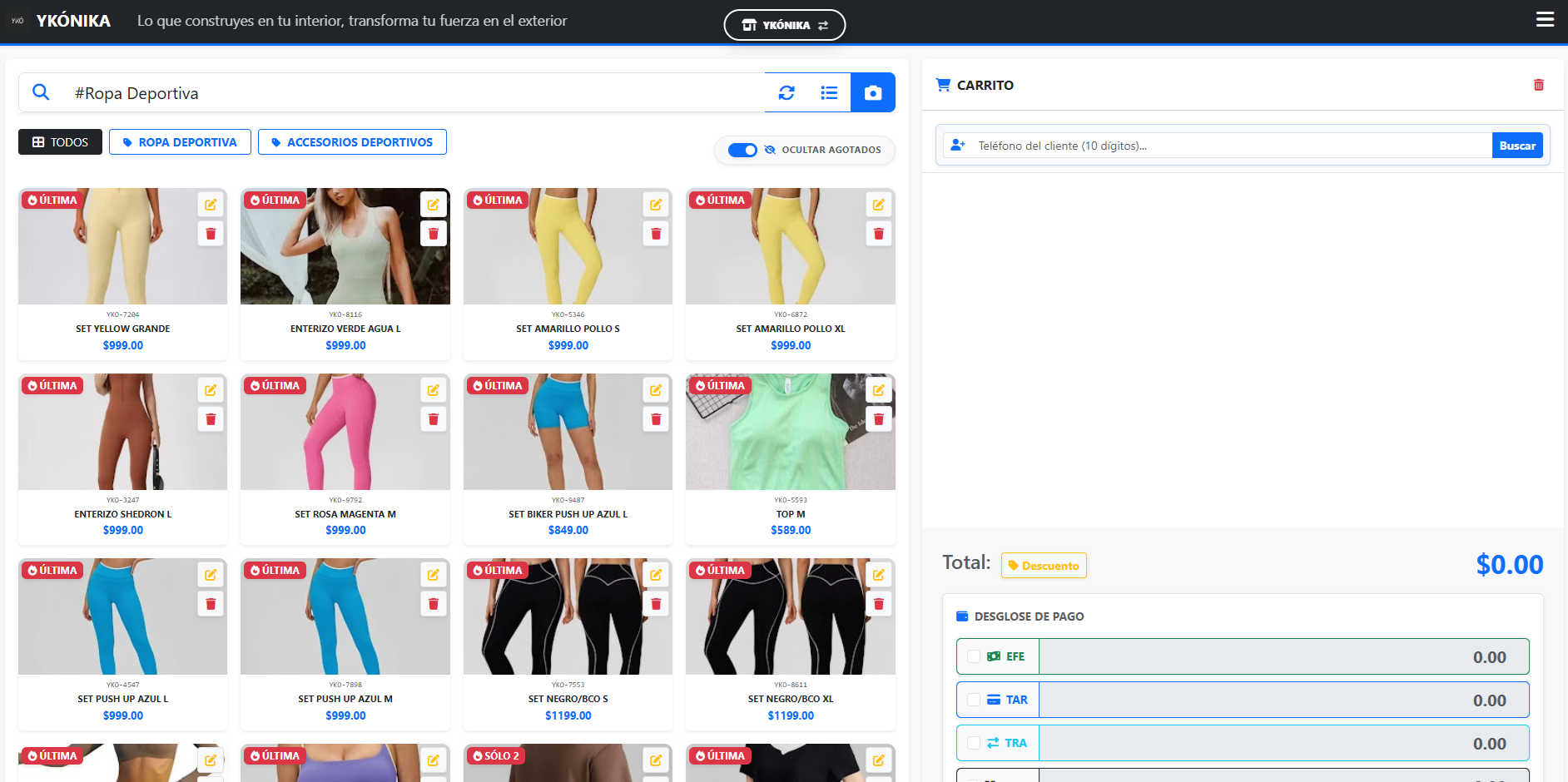The width and height of the screenshot is (1568, 782).
Task: Edit SET AMARILLO POLLO XL product
Action: (879, 205)
